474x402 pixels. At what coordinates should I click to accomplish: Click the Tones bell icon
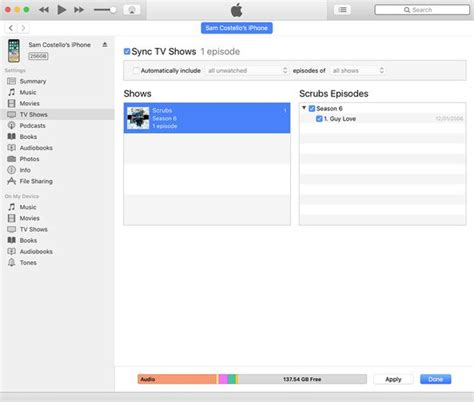pyautogui.click(x=12, y=263)
